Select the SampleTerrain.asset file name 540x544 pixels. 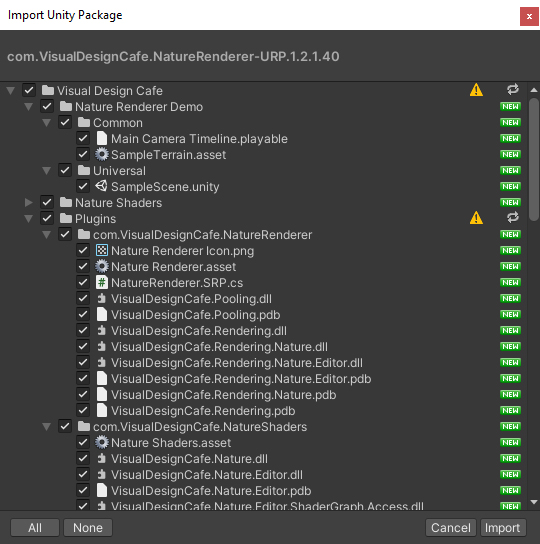168,155
